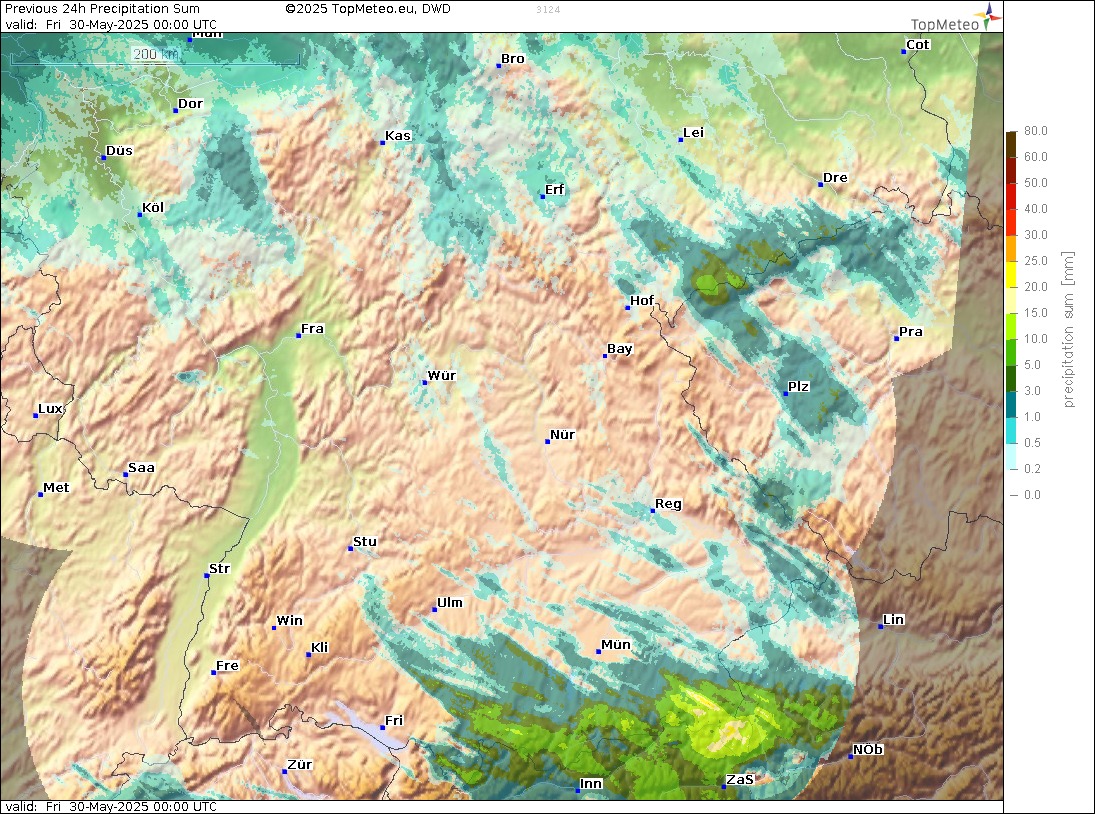
Task: Click the Zür city label
Action: pos(300,764)
